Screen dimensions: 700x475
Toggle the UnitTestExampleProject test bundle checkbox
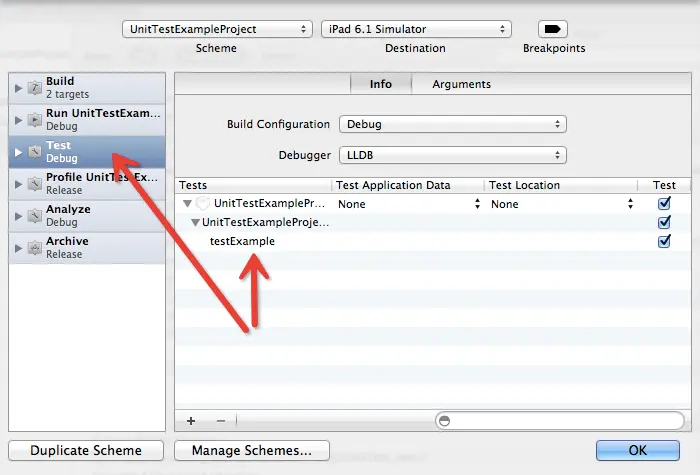click(x=664, y=204)
